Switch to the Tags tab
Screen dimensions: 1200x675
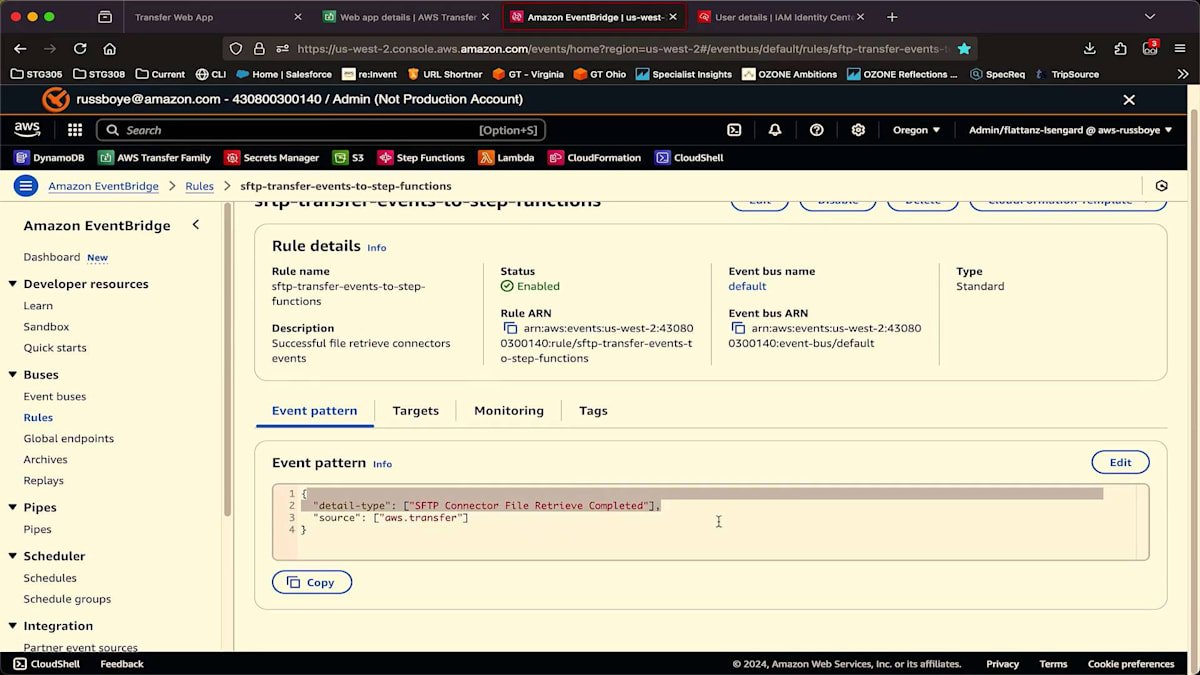pyautogui.click(x=593, y=411)
